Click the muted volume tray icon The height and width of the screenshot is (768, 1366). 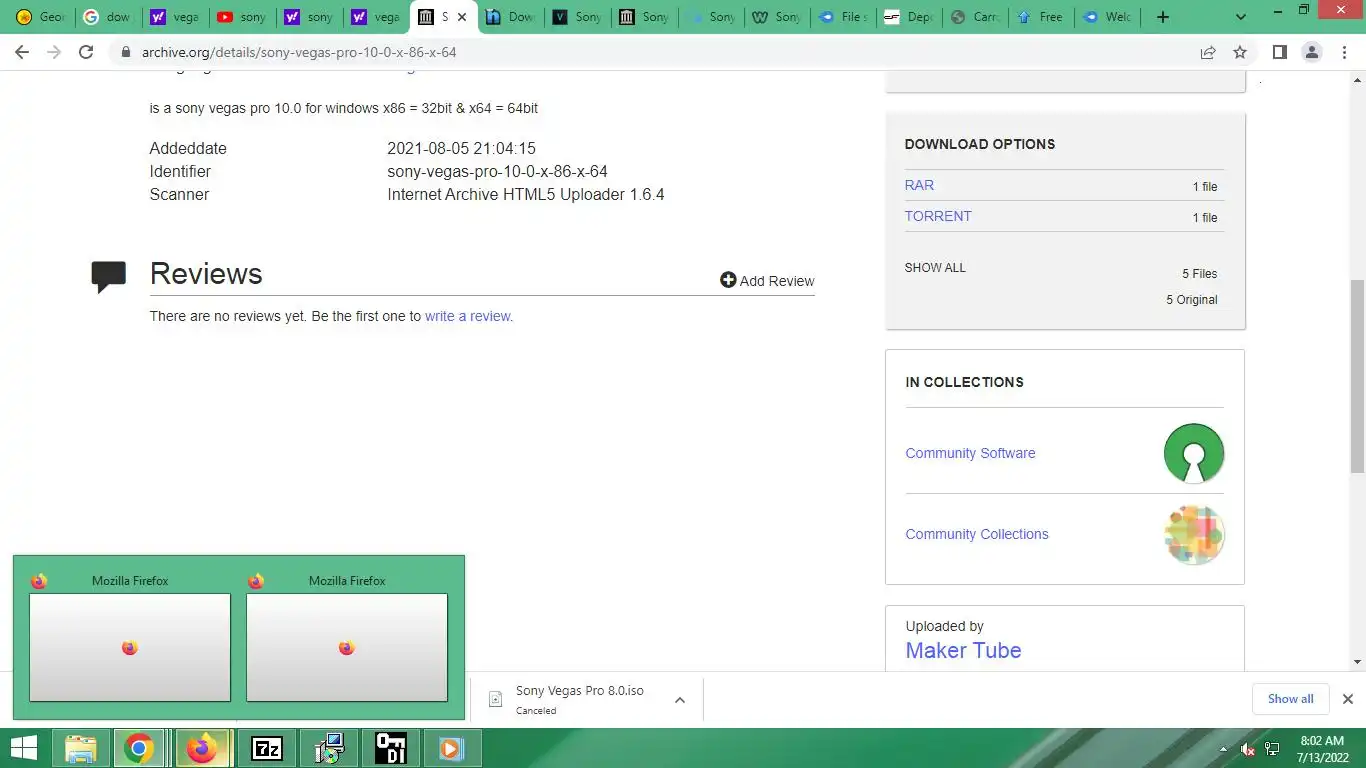[x=1248, y=749]
